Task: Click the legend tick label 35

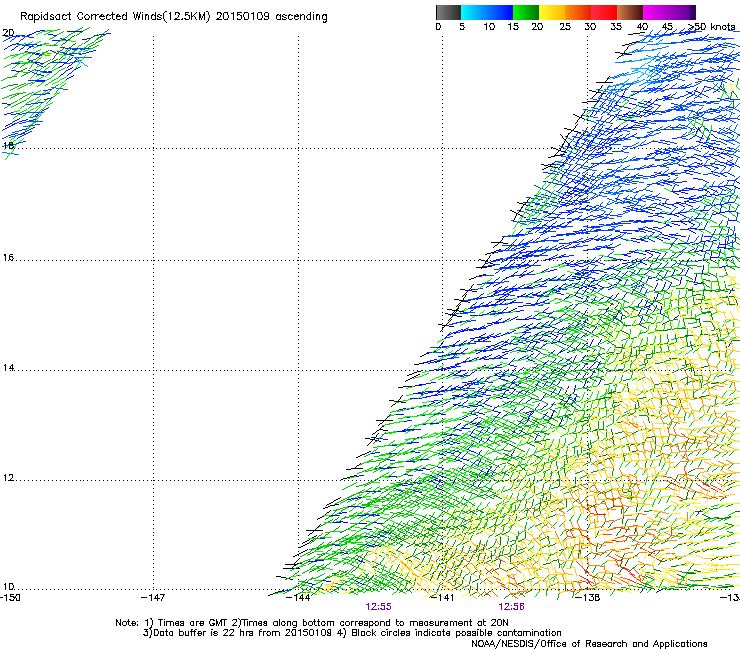Action: [x=616, y=27]
